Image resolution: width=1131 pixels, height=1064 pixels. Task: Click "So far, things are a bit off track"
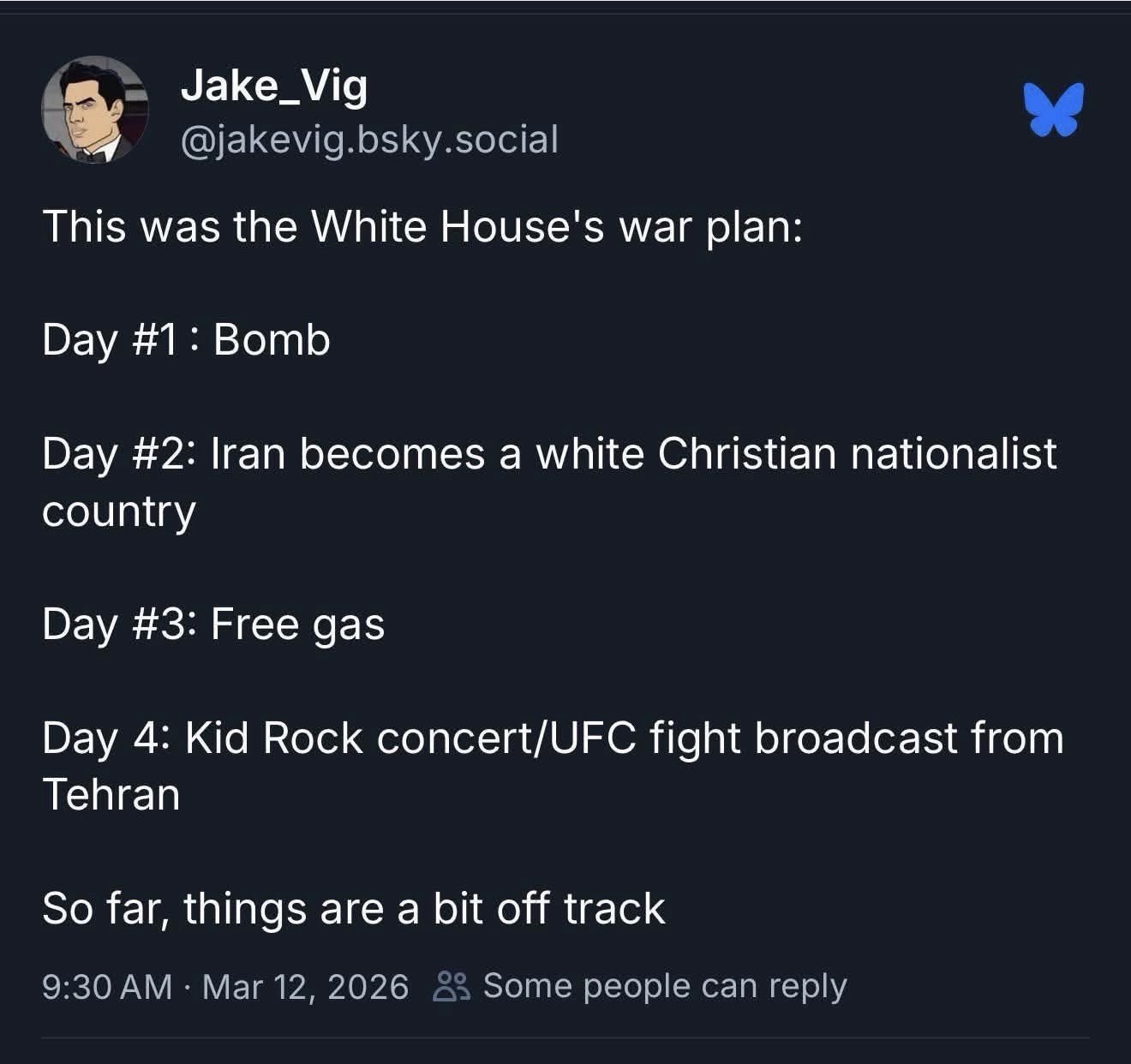pyautogui.click(x=353, y=908)
